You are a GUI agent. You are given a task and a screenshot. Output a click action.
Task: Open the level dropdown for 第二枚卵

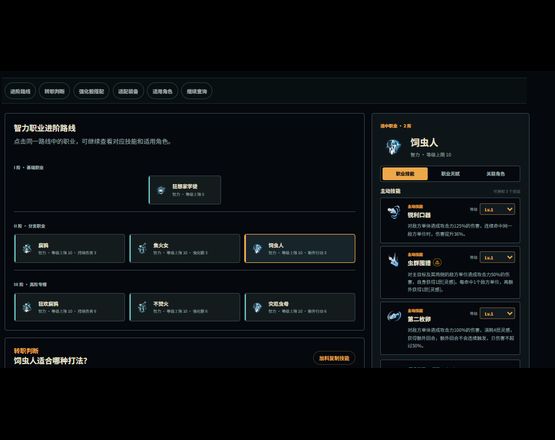497,314
